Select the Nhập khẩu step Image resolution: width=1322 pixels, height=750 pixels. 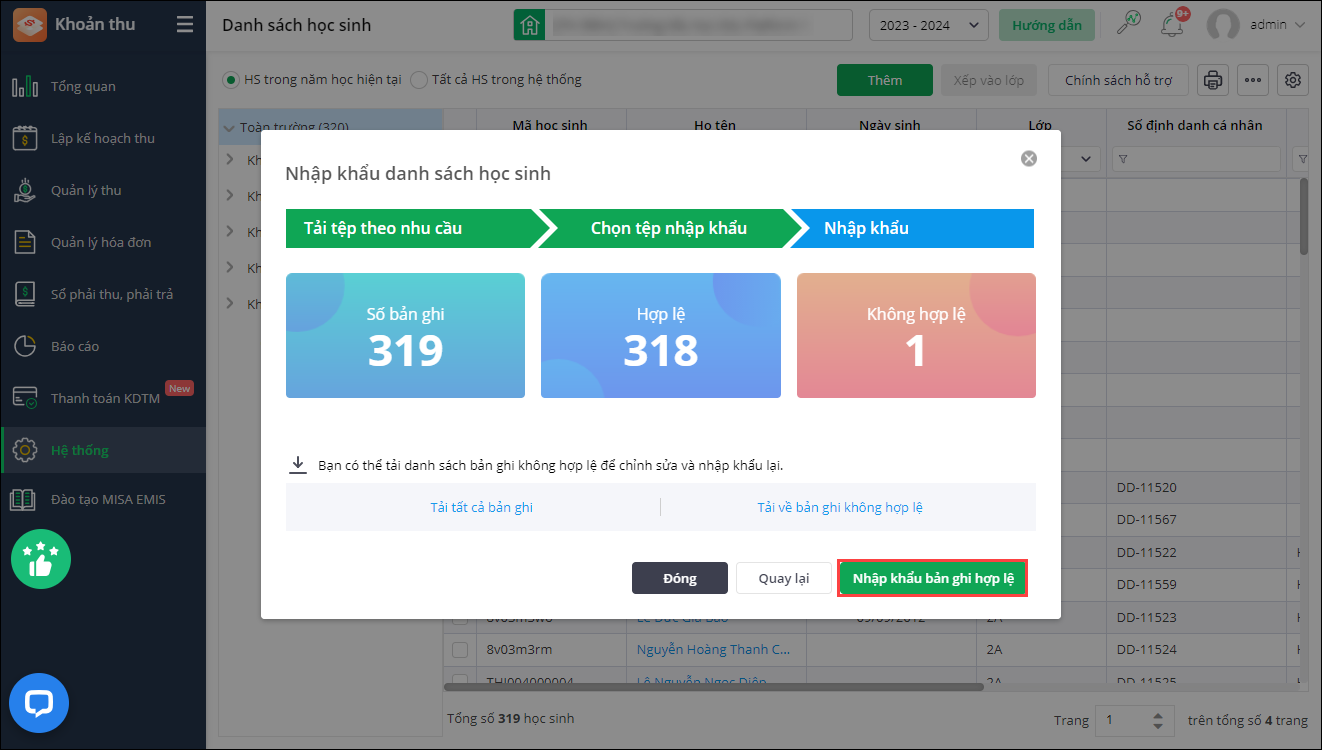pos(914,228)
